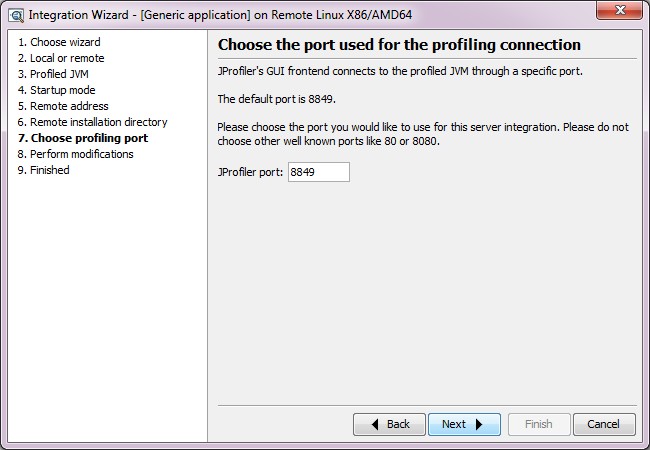Viewport: 650px width, 450px height.
Task: Click the "Choose the port" page heading
Action: (399, 45)
